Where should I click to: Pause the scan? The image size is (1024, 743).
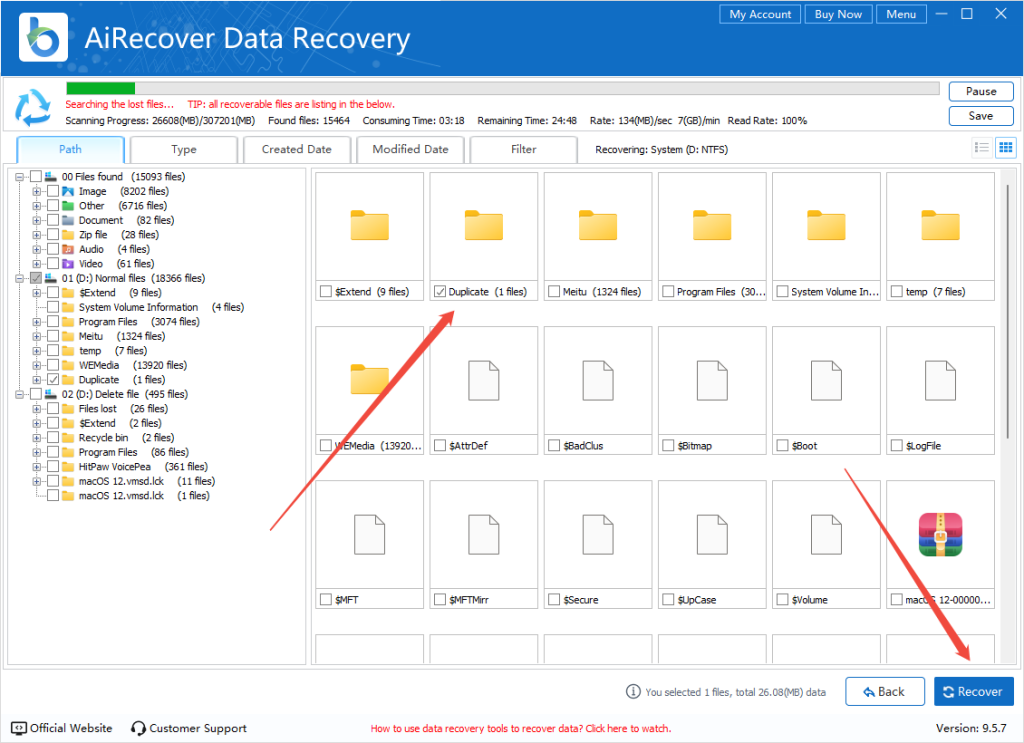(980, 91)
